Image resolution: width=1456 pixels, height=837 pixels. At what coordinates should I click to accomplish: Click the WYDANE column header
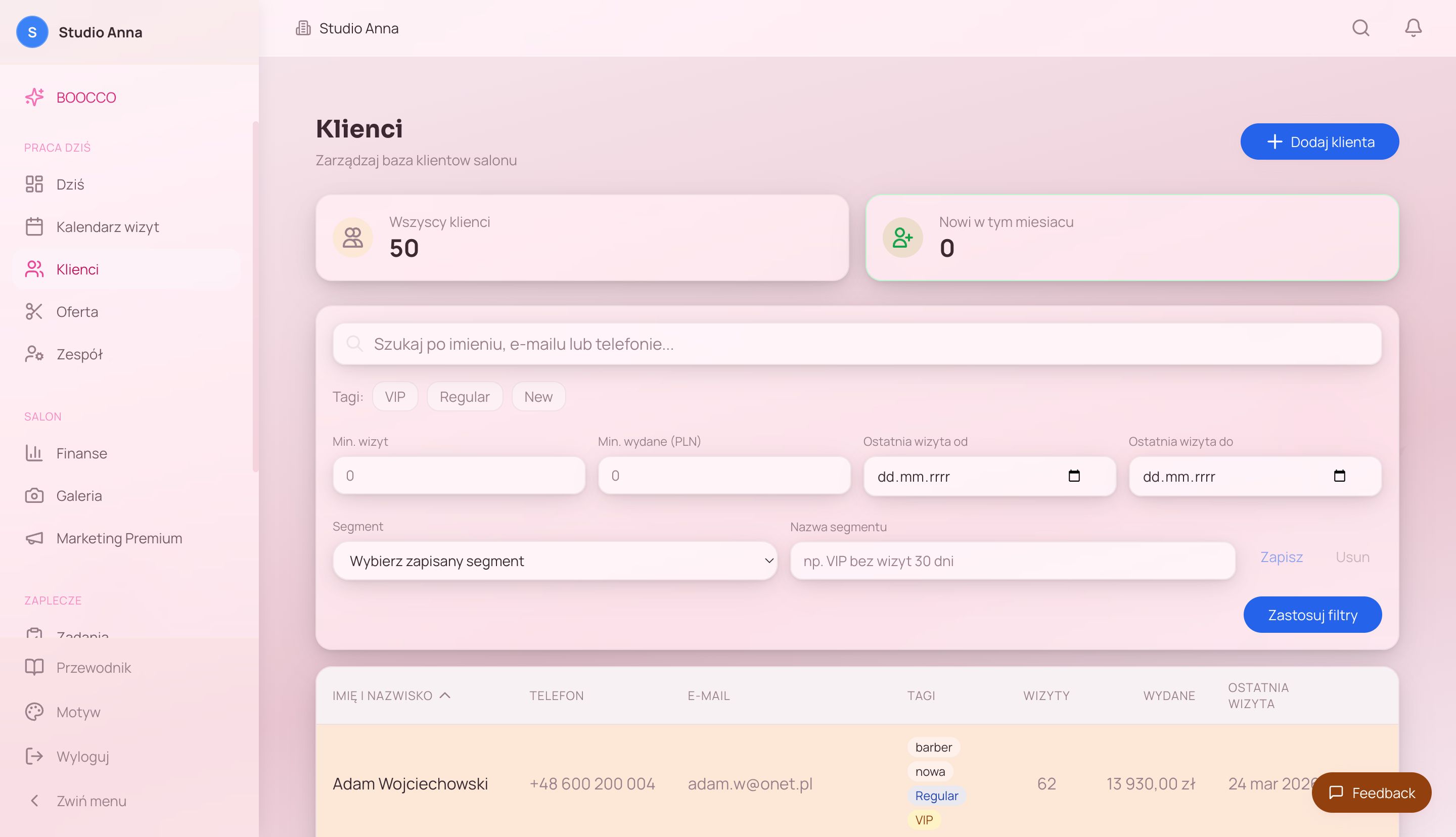[1169, 695]
